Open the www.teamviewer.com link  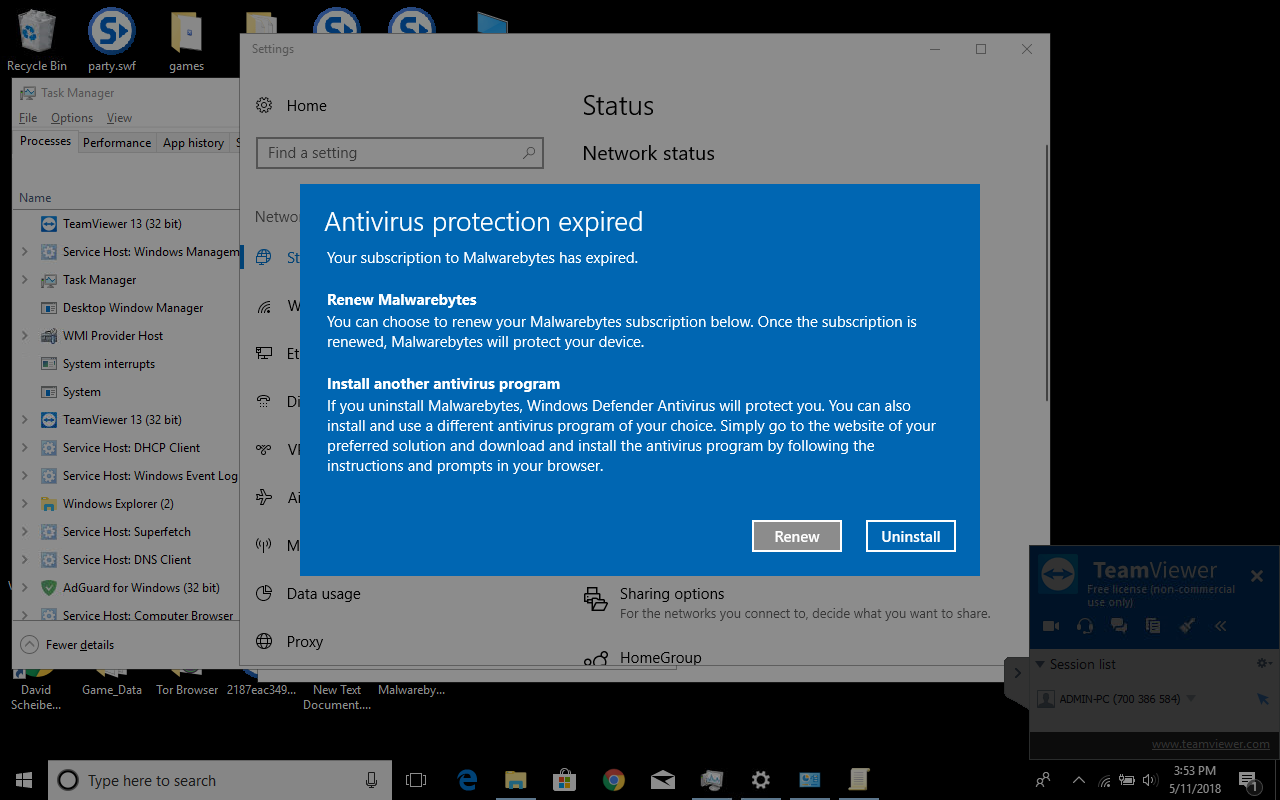coord(1210,744)
